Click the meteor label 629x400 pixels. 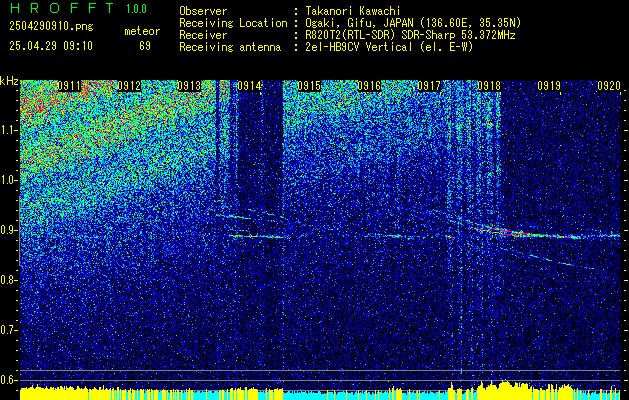click(142, 31)
